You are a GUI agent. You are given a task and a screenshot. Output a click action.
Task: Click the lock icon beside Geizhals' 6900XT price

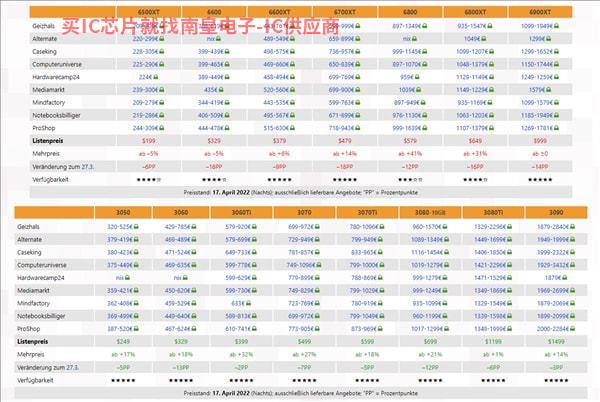[556, 26]
